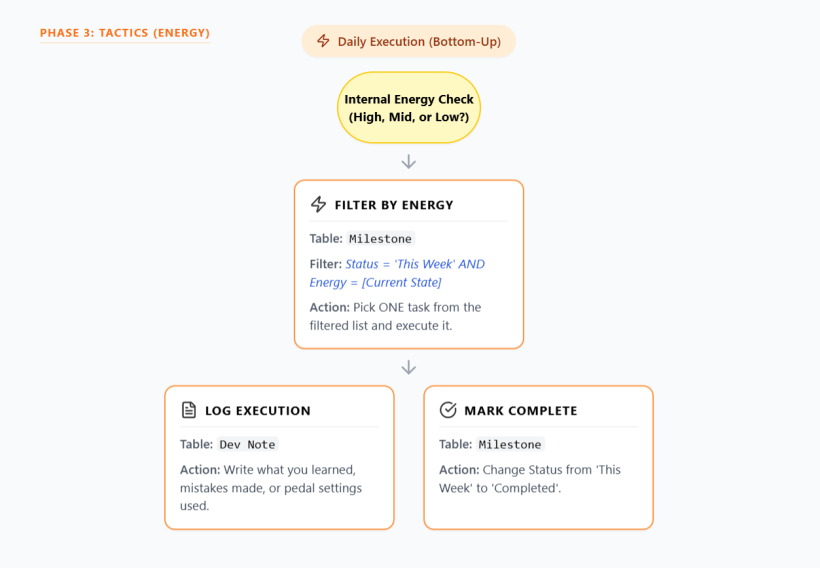Click the lightning bolt icon in Daily Execution pill
820x568 pixels.
(323, 41)
